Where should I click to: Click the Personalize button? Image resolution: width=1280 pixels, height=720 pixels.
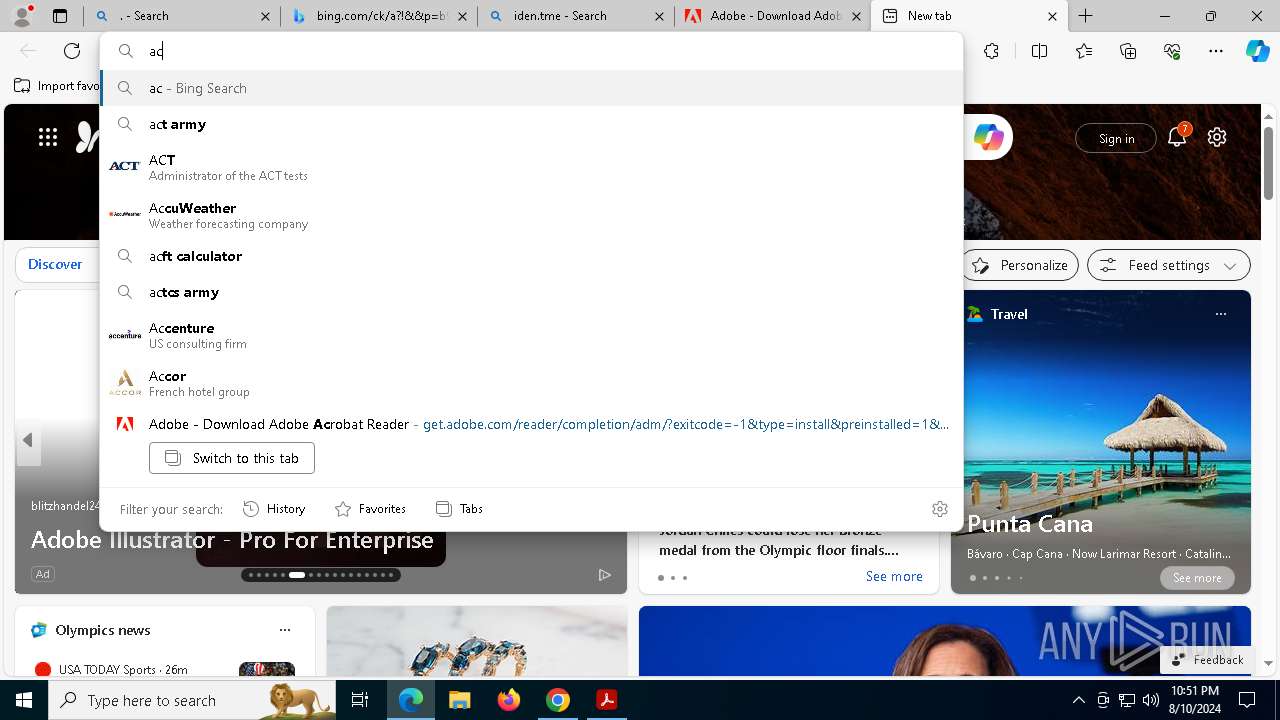pyautogui.click(x=1020, y=265)
